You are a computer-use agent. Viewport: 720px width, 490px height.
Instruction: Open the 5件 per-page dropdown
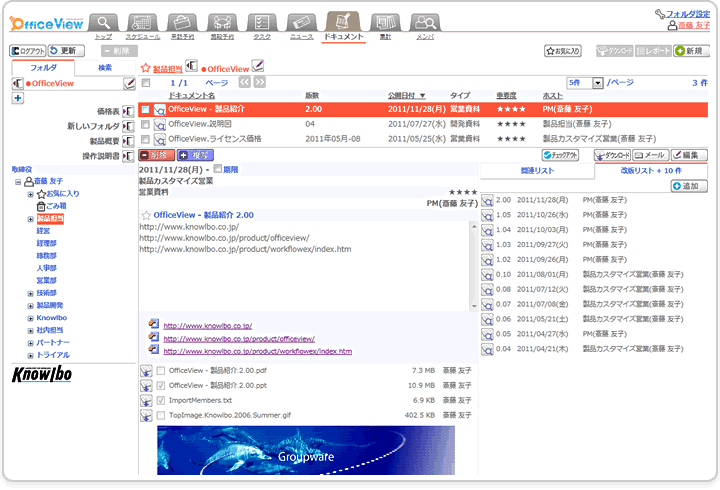click(597, 83)
